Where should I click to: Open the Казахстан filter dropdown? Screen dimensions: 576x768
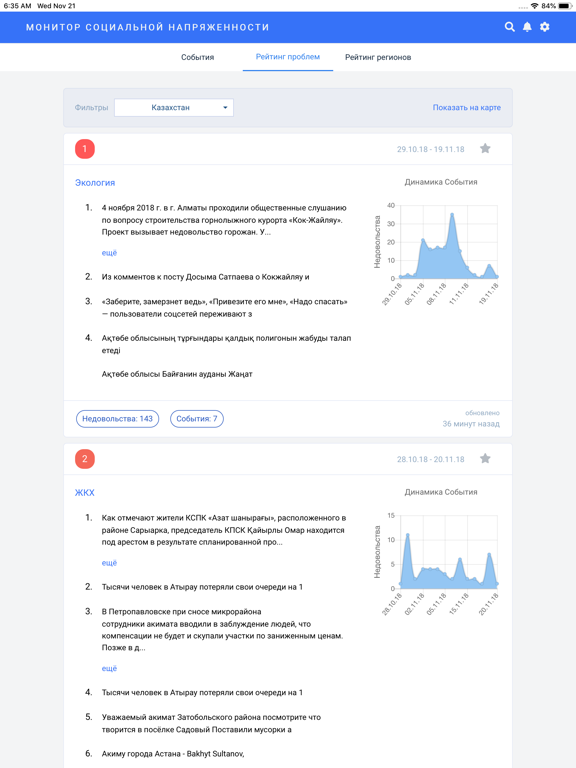click(174, 107)
